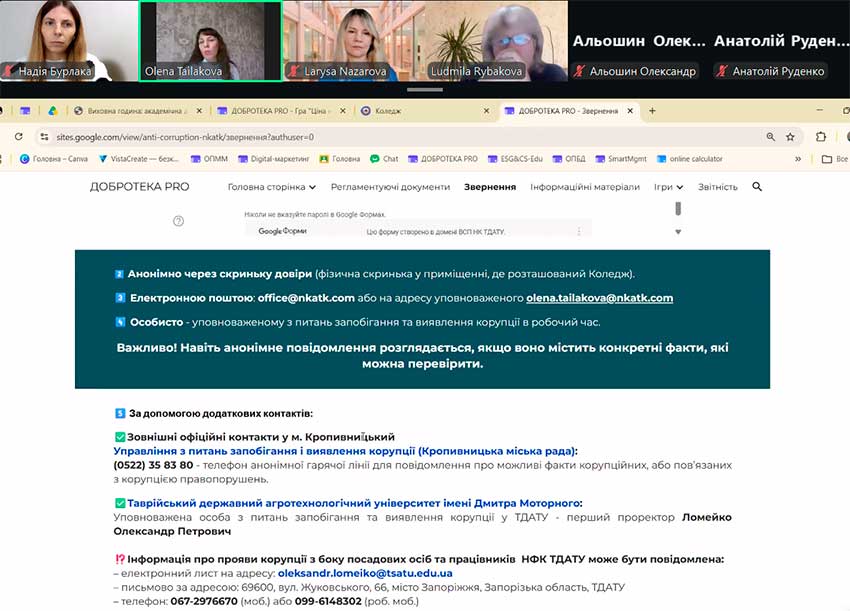Click the ДОБРОТЕКА PRO site title

[x=139, y=186]
